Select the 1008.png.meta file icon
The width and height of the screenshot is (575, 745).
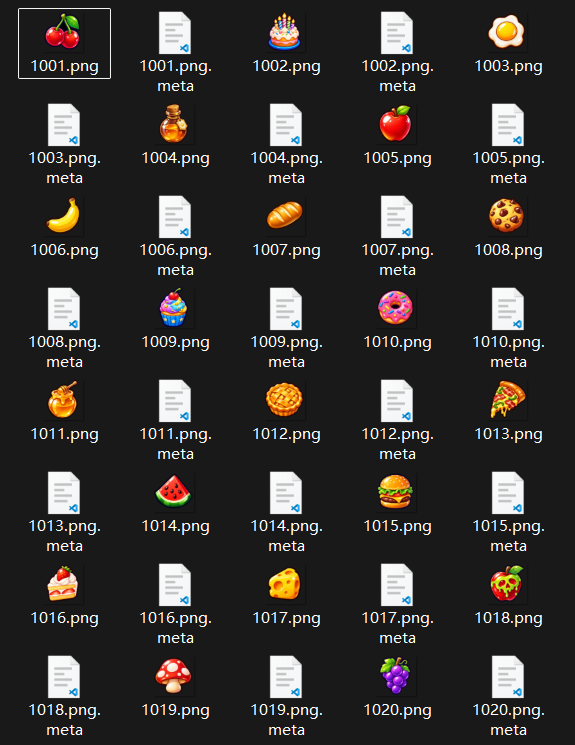[63, 309]
